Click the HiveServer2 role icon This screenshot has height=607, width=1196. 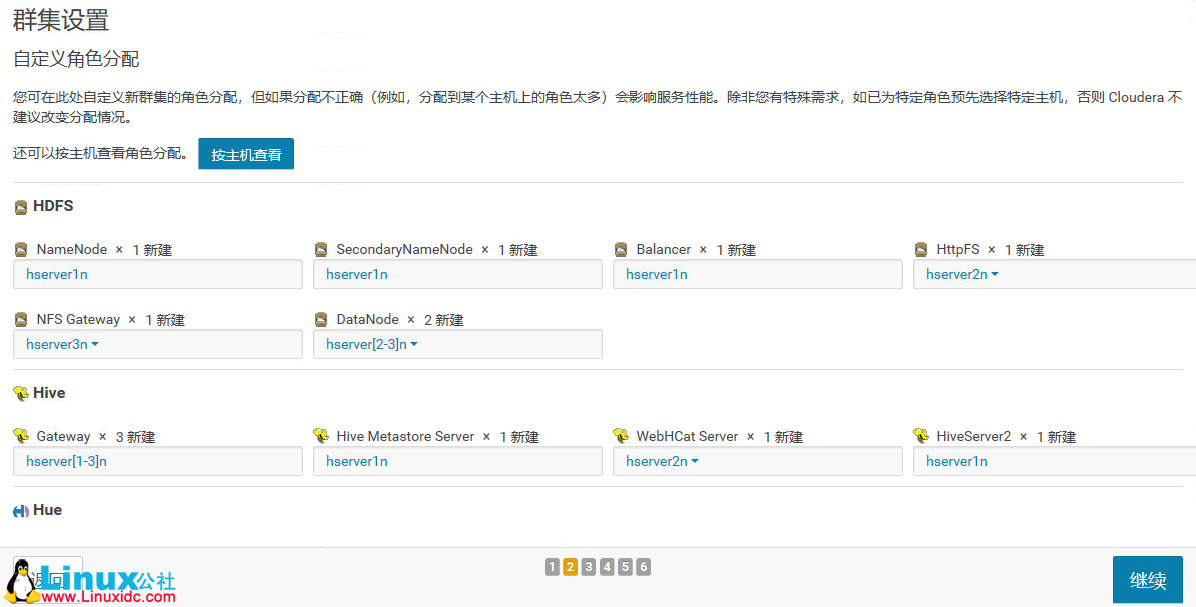click(x=921, y=436)
